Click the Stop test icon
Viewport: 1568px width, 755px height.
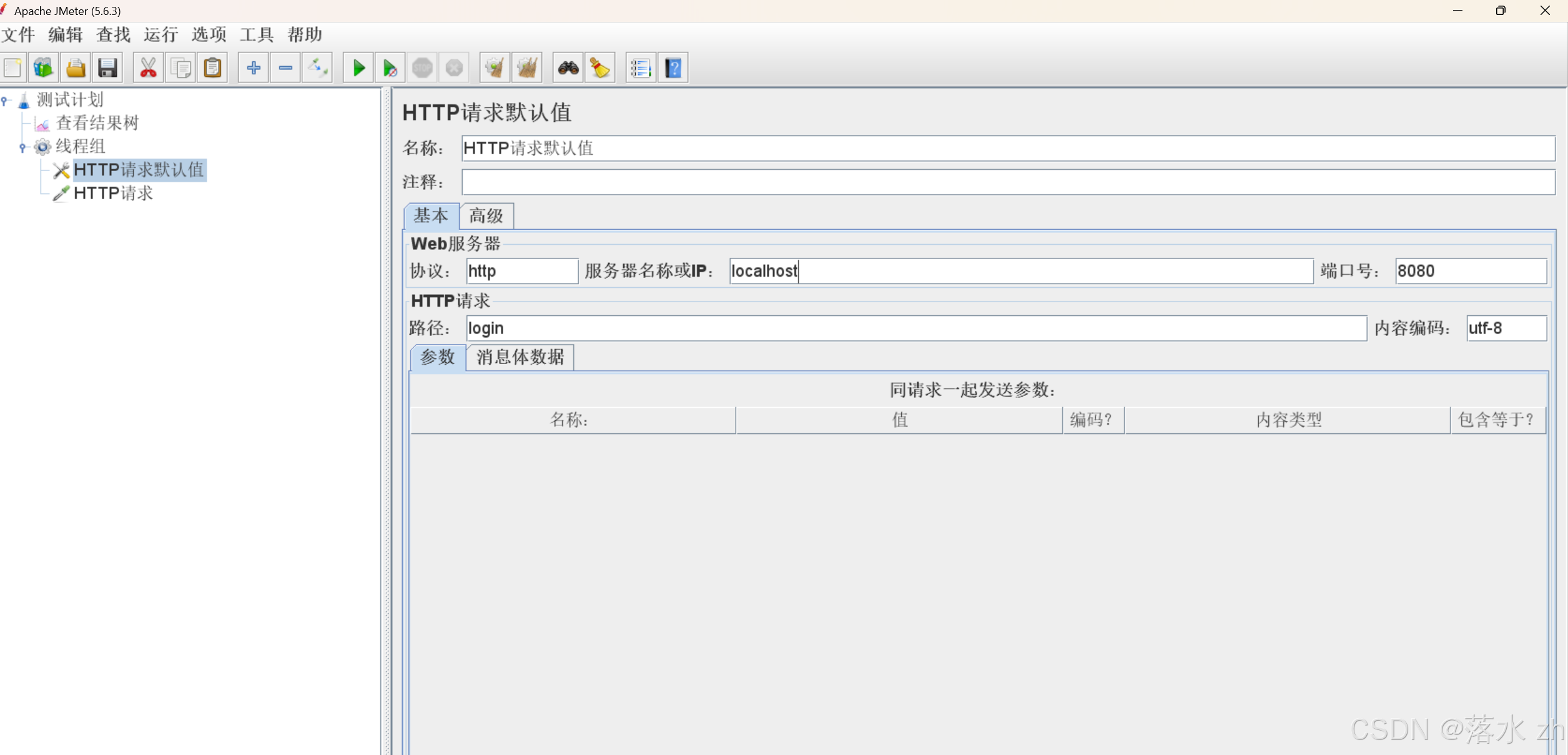[x=422, y=67]
